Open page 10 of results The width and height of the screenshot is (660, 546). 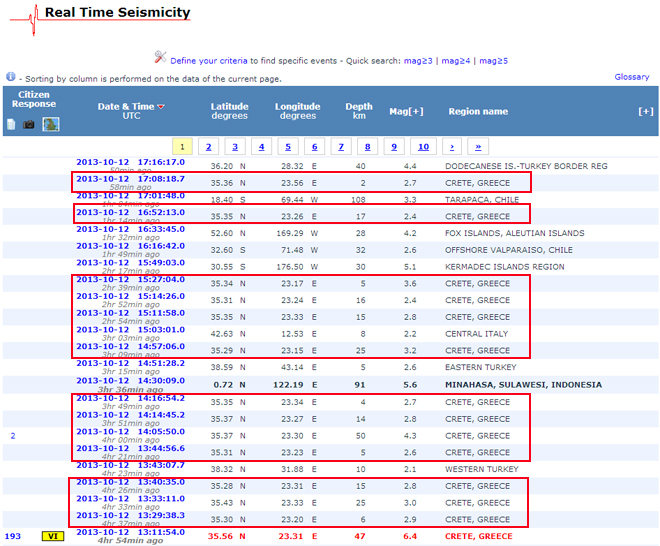[x=423, y=147]
